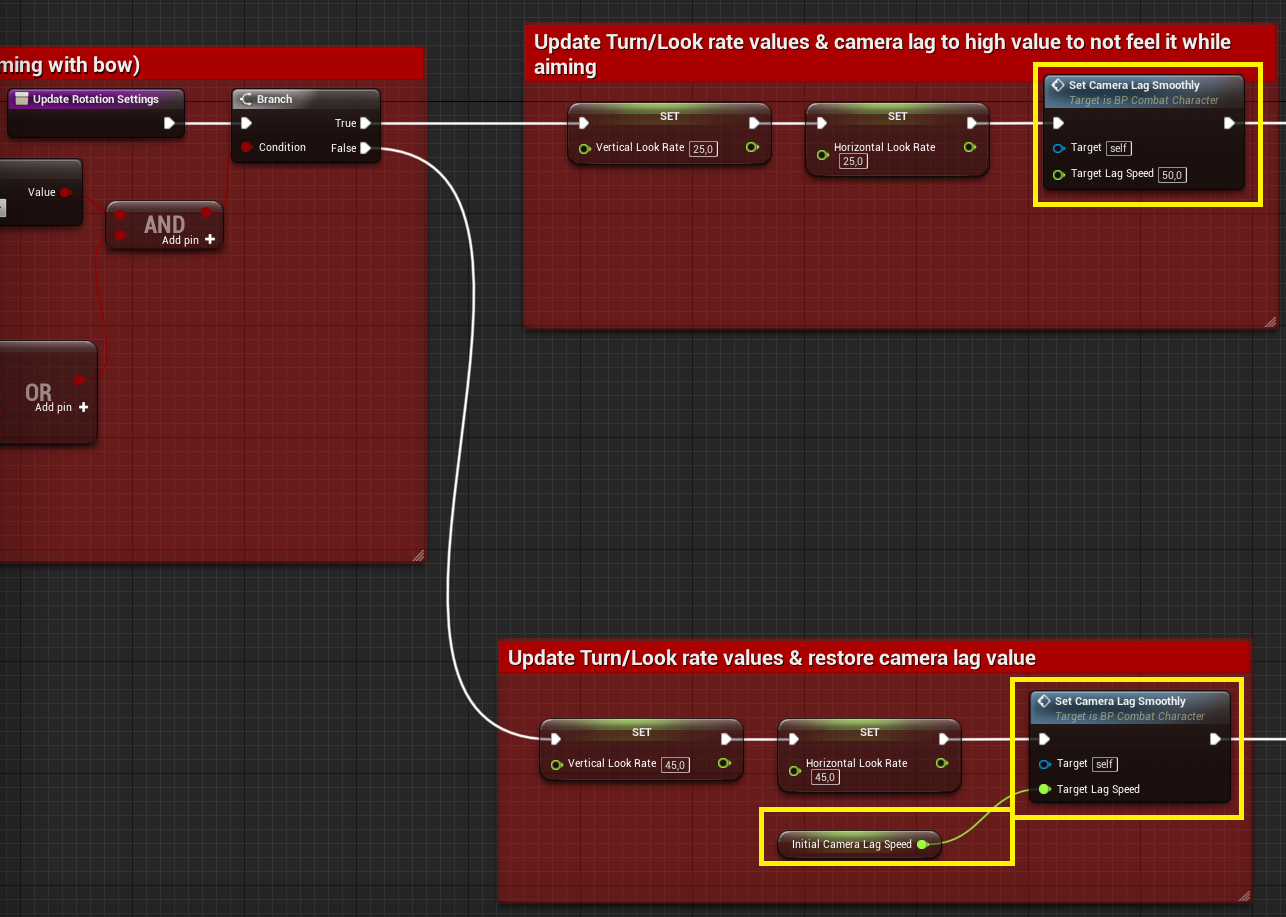Add a pin to the OR node
This screenshot has height=917, width=1286.
click(x=83, y=407)
